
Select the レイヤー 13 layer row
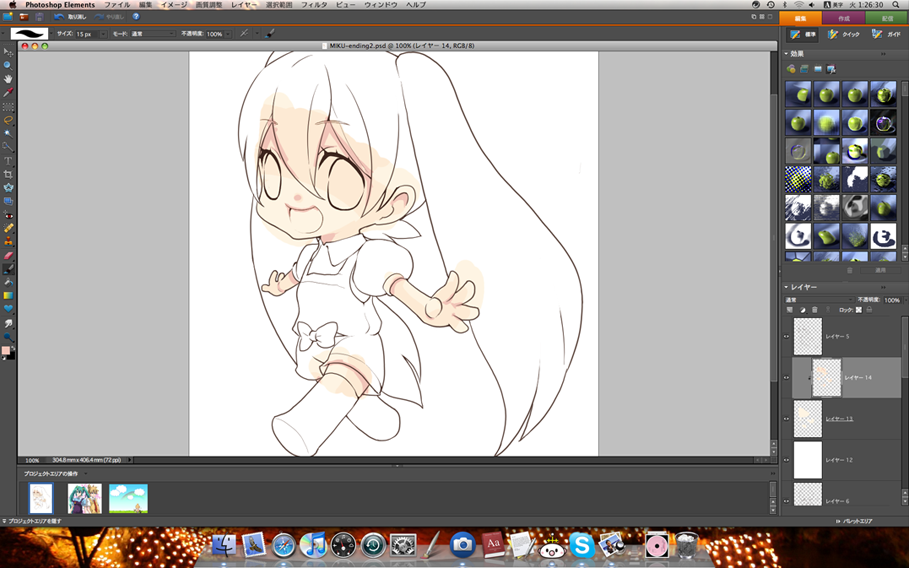(x=846, y=418)
